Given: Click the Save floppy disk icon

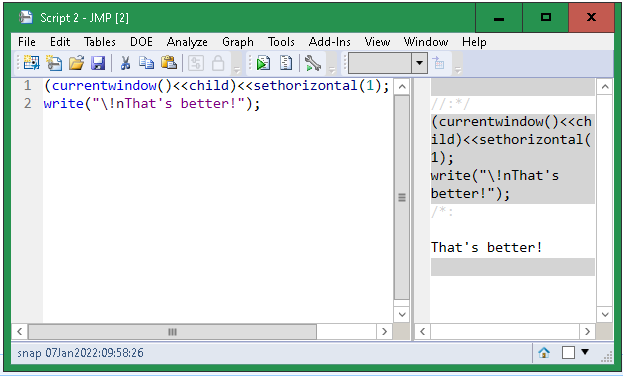Looking at the screenshot, I should pyautogui.click(x=98, y=63).
